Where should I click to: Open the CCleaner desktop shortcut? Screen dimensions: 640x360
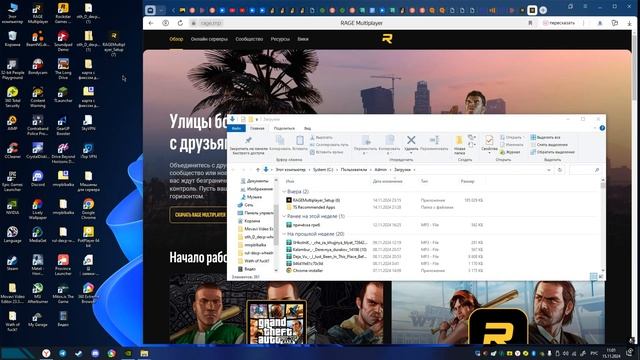click(12, 151)
